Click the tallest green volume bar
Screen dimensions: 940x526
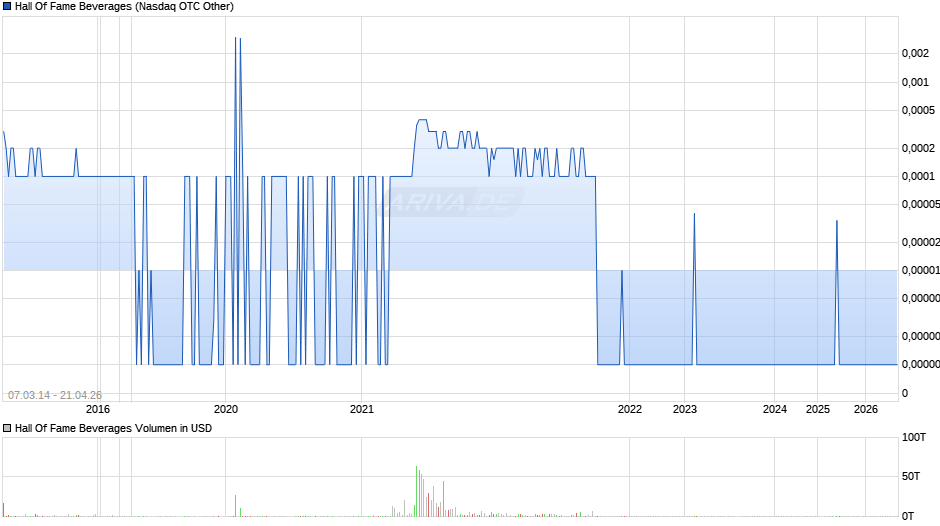coord(417,491)
